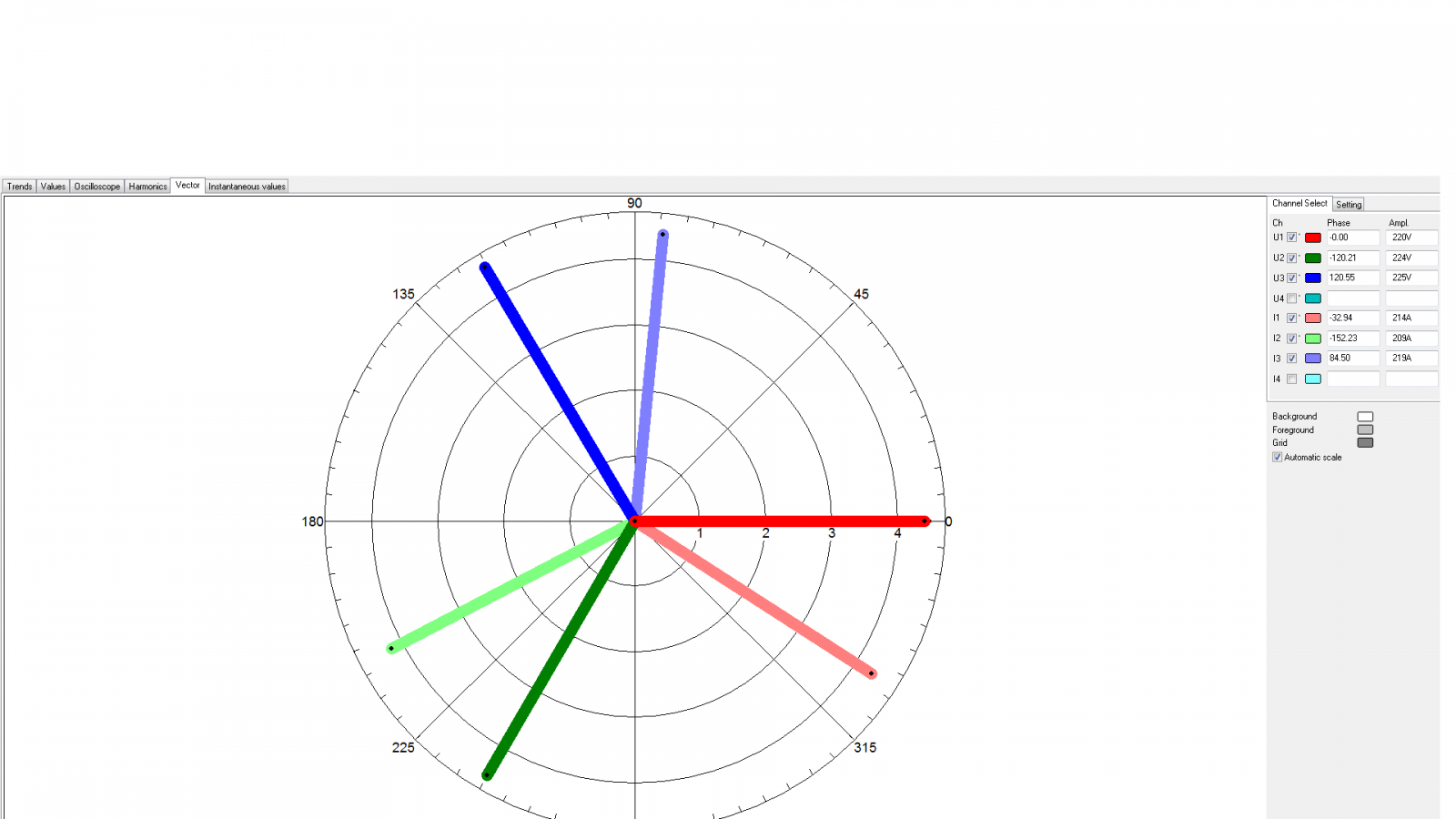Change the Background color swatch
Viewport: 1456px width, 819px height.
1365,417
